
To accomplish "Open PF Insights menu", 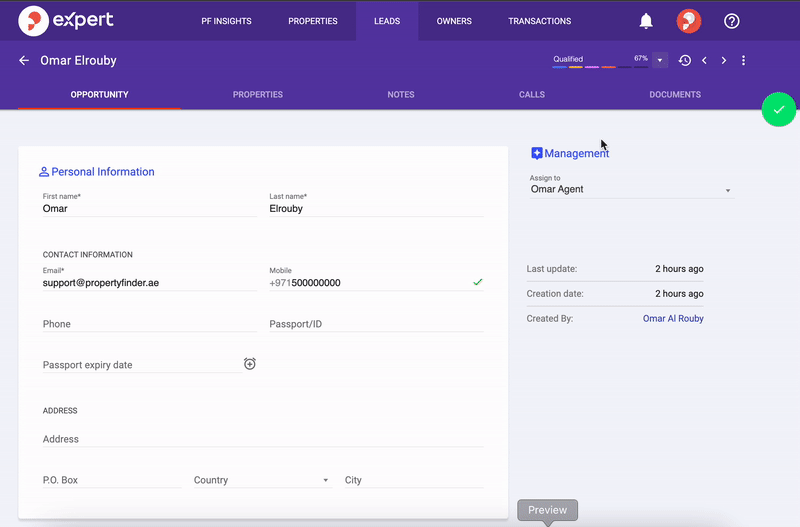I will point(226,21).
